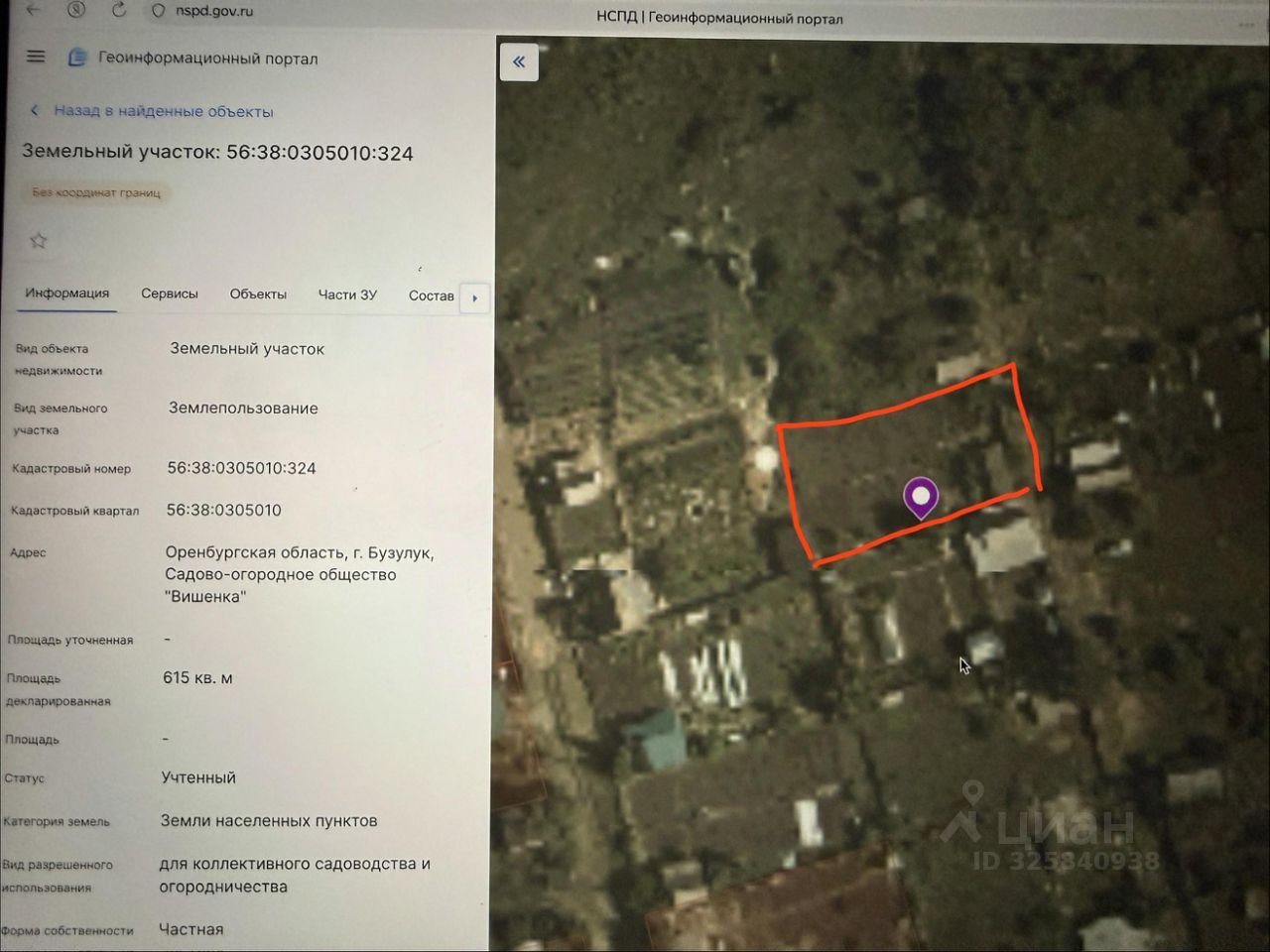
Task: Click the land category value 'Земли населенных пунктов'
Action: [x=269, y=821]
